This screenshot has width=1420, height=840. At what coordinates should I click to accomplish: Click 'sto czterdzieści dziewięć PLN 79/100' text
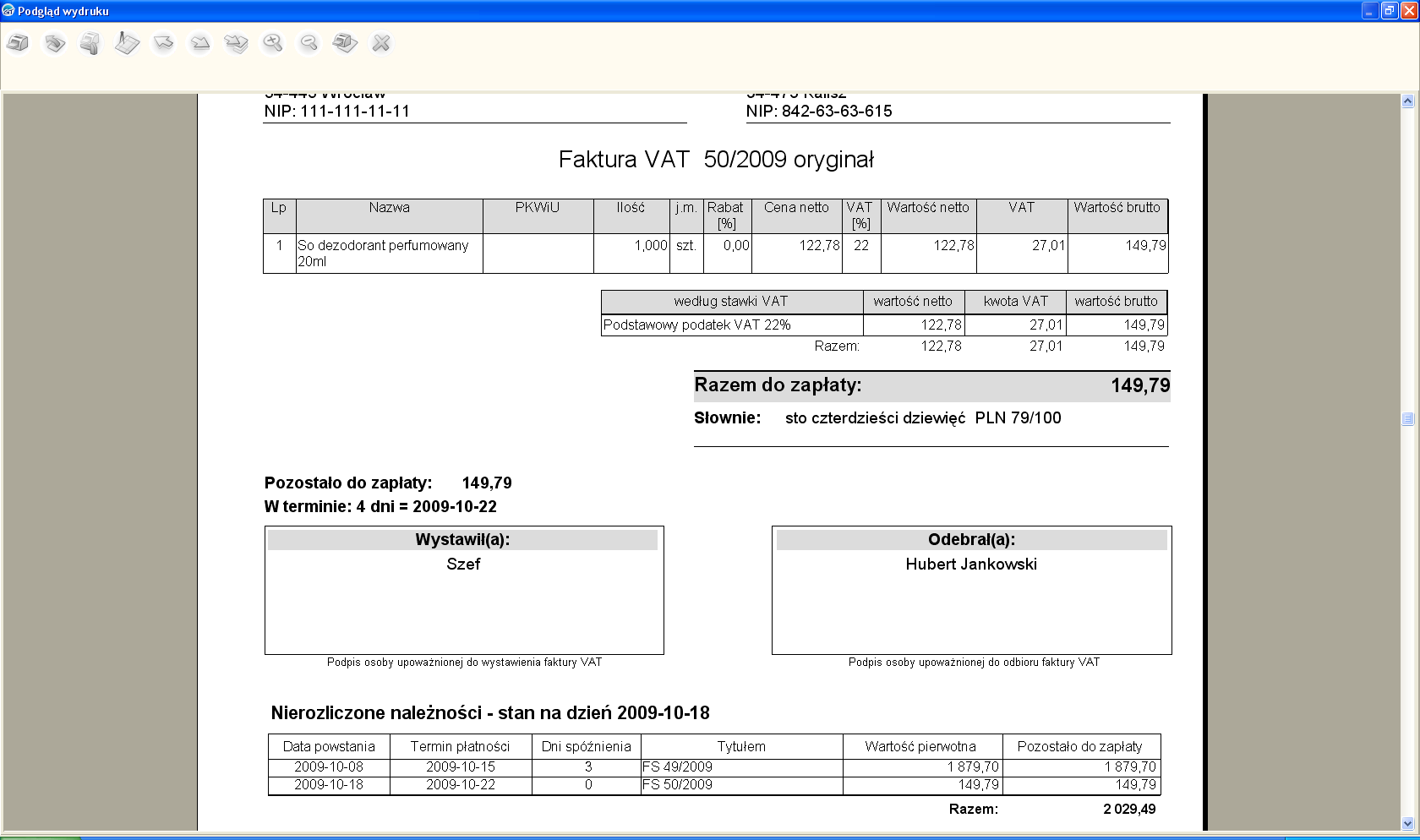click(923, 418)
